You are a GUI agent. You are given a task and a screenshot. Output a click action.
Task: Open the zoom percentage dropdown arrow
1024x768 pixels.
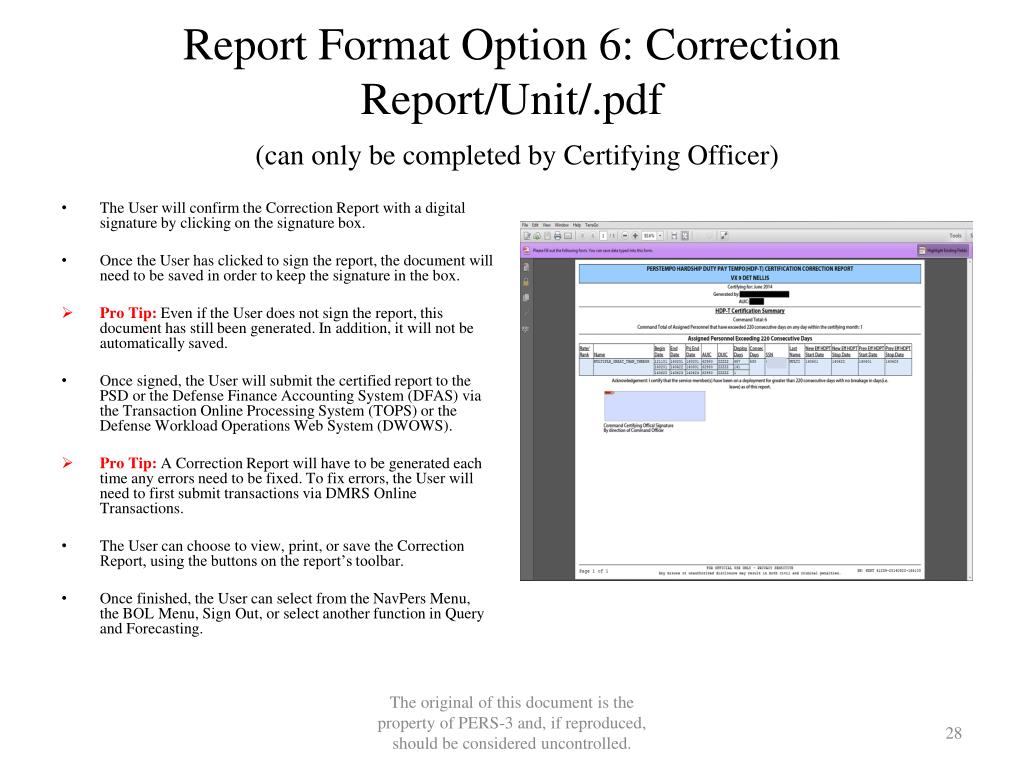click(x=660, y=236)
